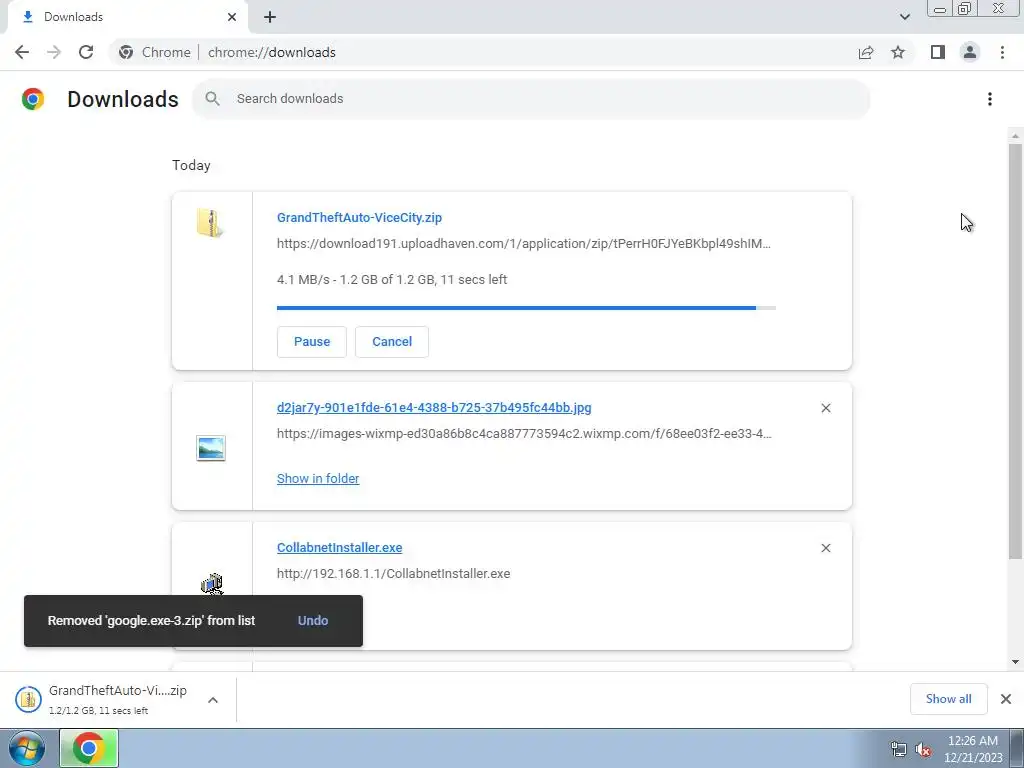Open the d2jar7y jpg file link
1024x768 pixels.
tap(434, 408)
